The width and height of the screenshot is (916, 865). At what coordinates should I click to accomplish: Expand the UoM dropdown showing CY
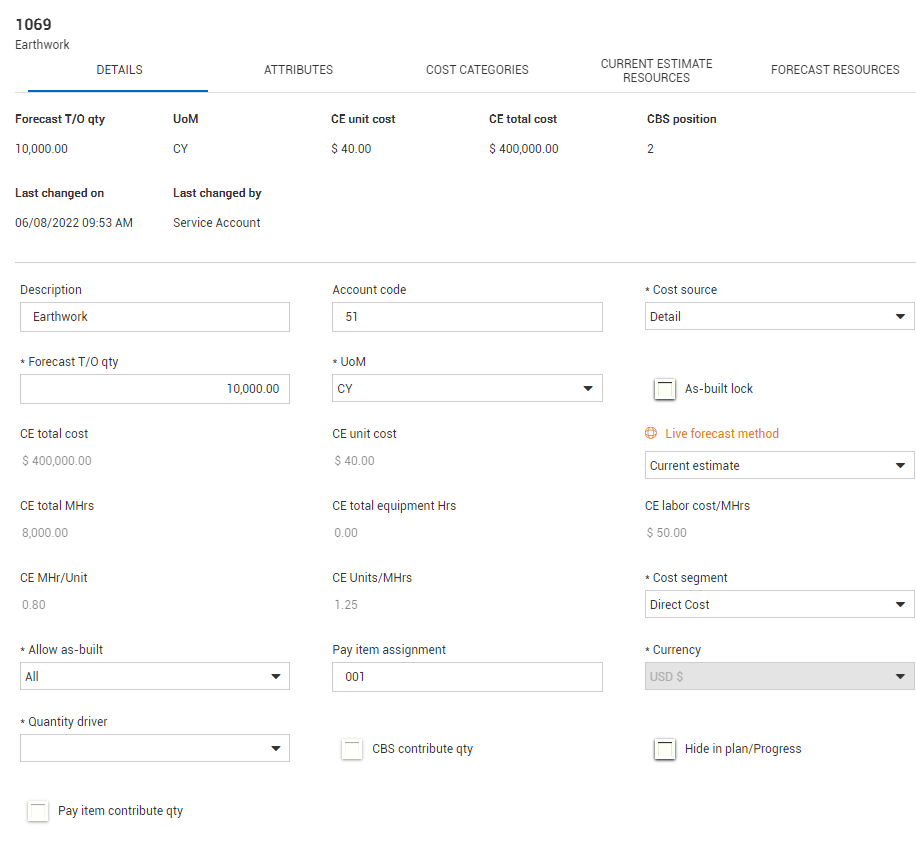(467, 389)
